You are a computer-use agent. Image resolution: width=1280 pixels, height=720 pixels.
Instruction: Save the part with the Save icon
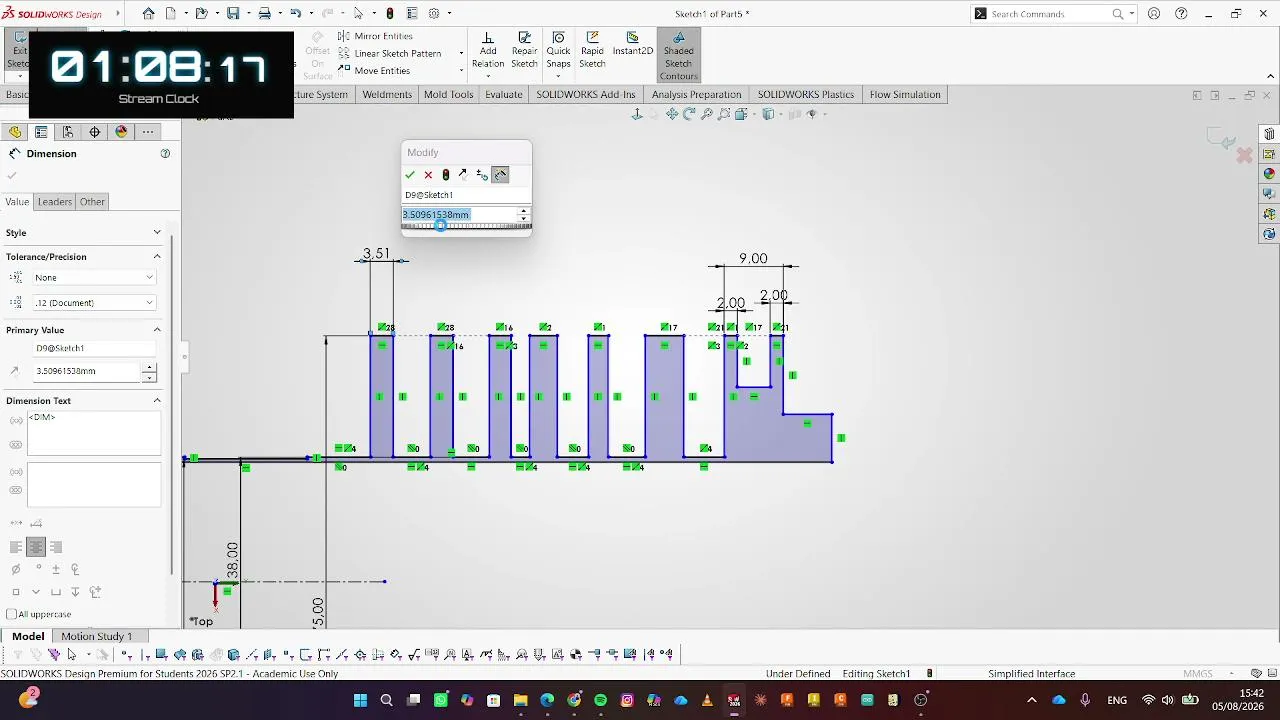click(233, 14)
